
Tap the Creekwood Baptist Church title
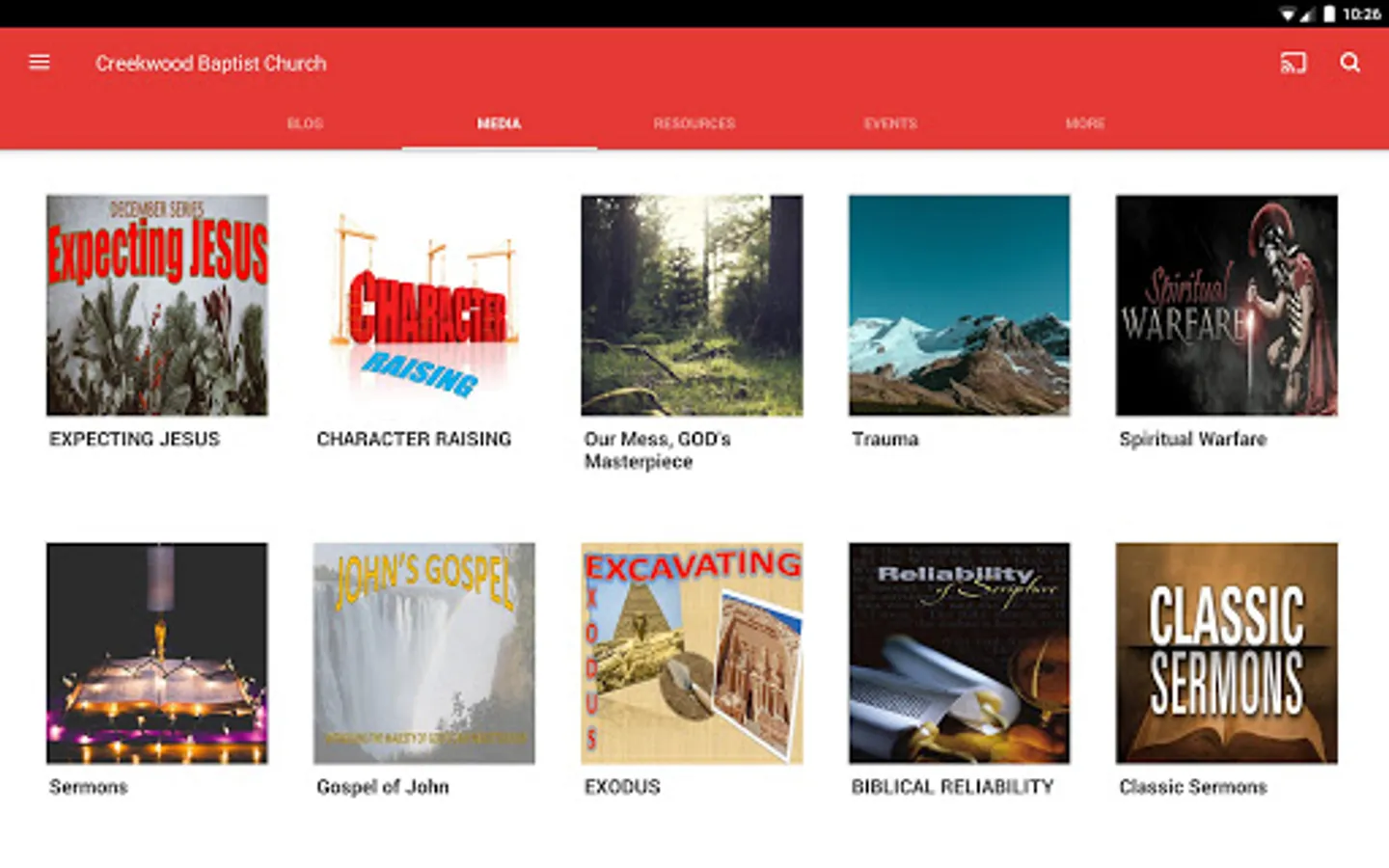pyautogui.click(x=210, y=64)
